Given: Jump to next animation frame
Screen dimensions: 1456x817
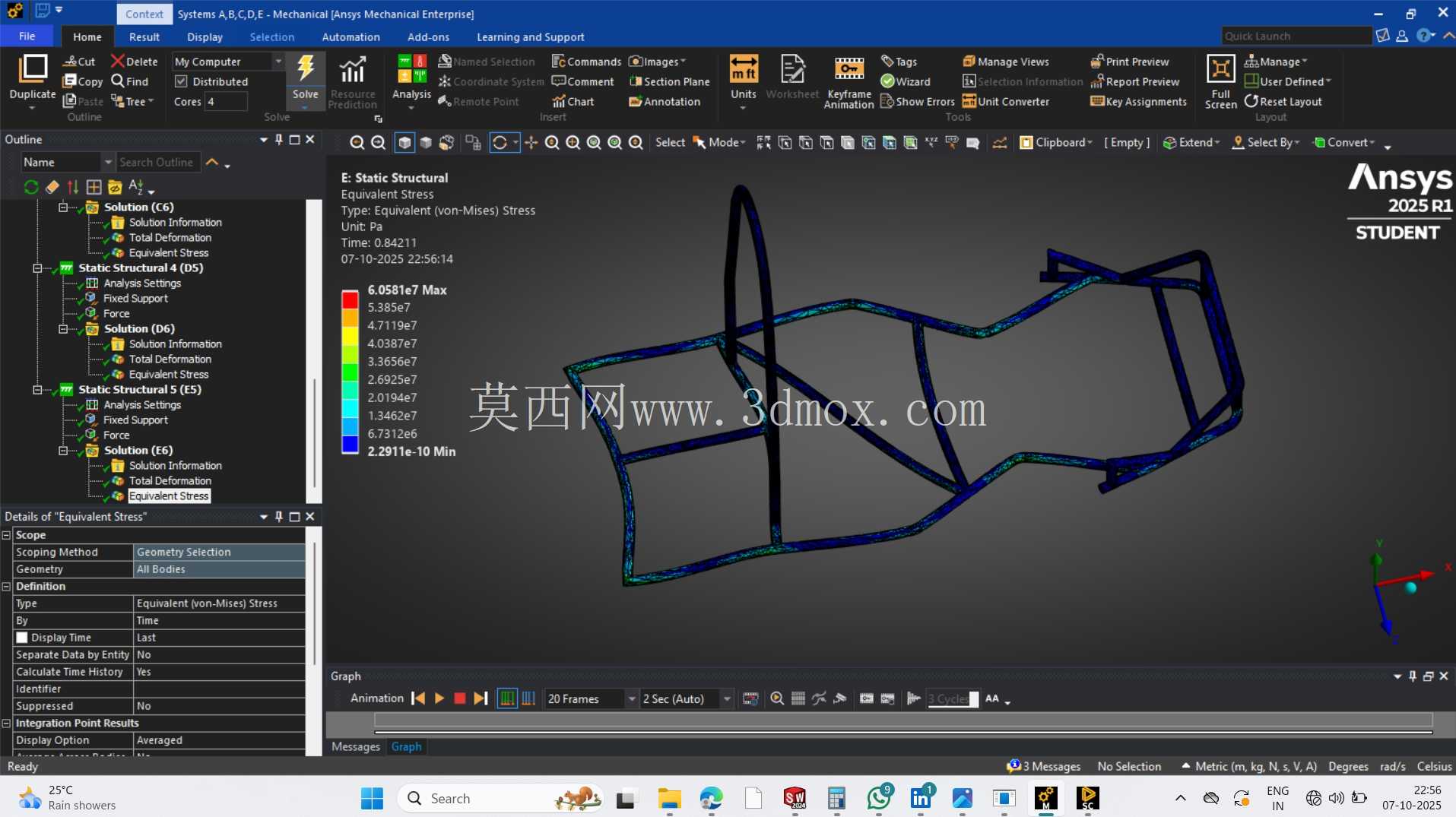Looking at the screenshot, I should [481, 698].
